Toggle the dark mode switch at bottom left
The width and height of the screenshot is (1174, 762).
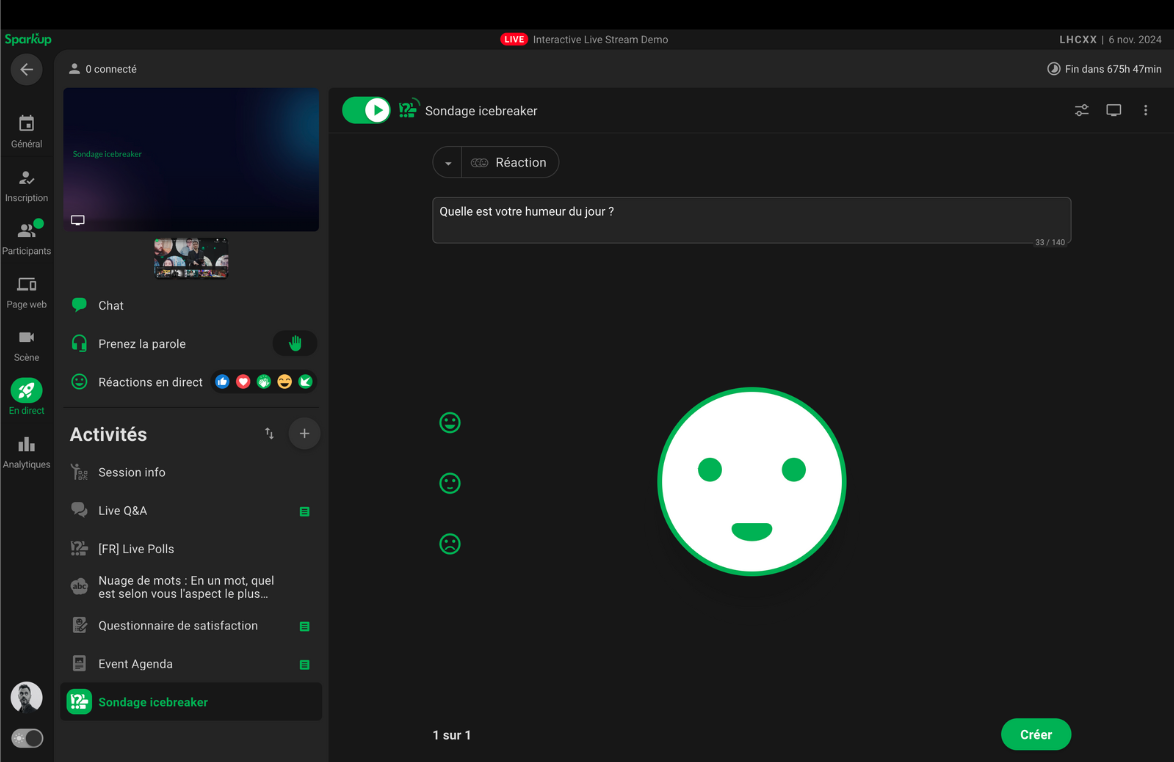[x=27, y=738]
